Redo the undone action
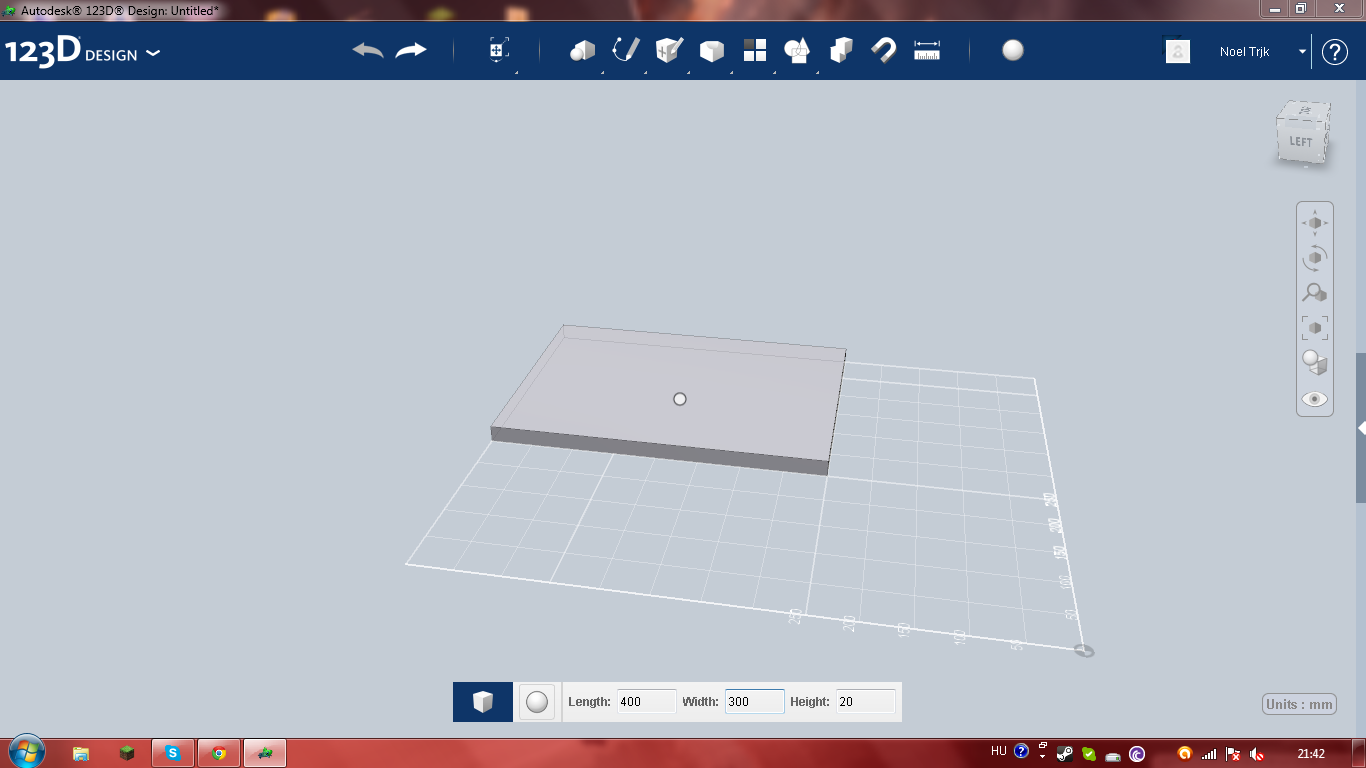 411,50
